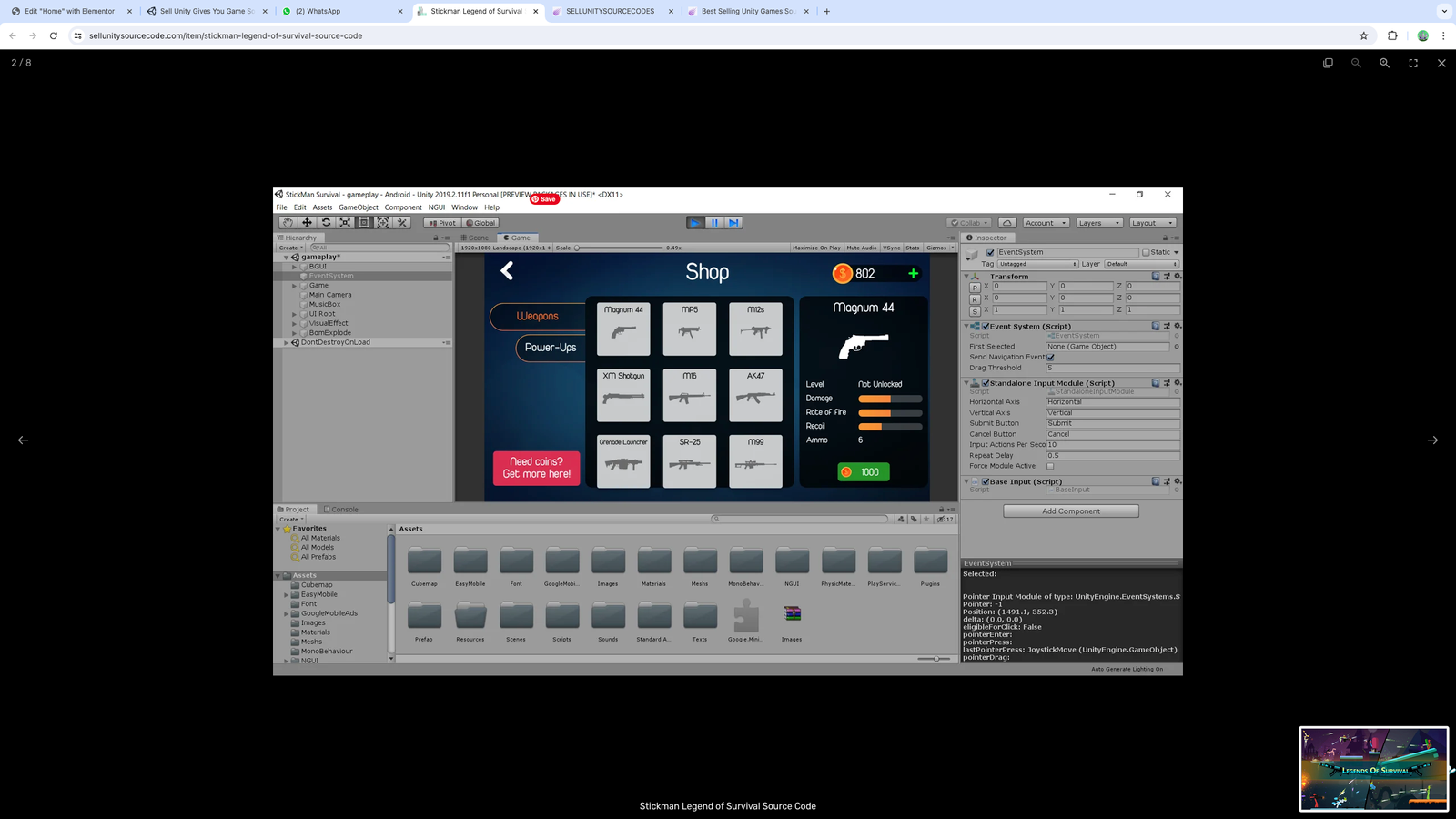
Task: Click the lightbox zoom-in icon
Action: (x=1384, y=63)
